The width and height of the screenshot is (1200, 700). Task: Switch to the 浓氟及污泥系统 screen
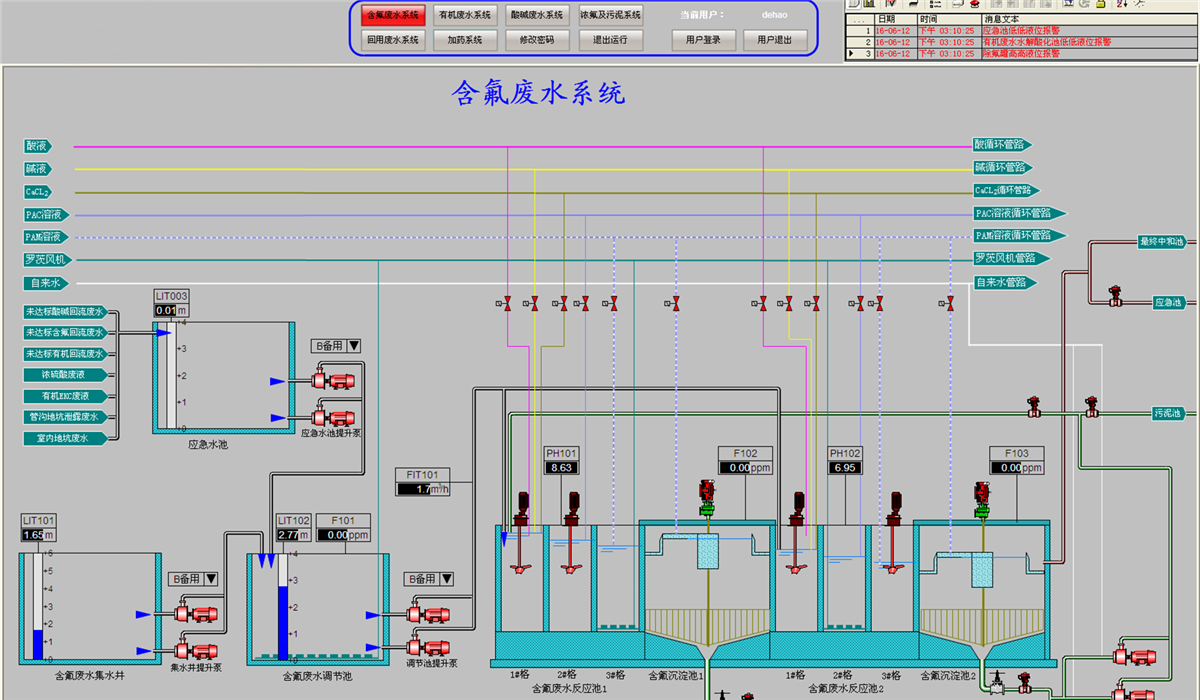tap(610, 15)
